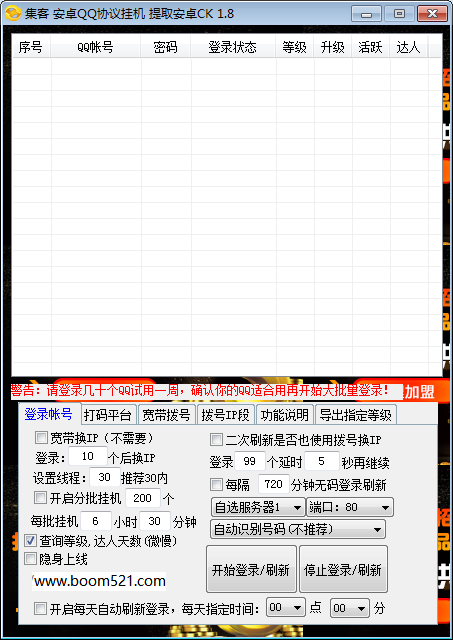The height and width of the screenshot is (640, 453).
Task: Uncheck 查询等级,达人天数 option
Action: click(30, 540)
